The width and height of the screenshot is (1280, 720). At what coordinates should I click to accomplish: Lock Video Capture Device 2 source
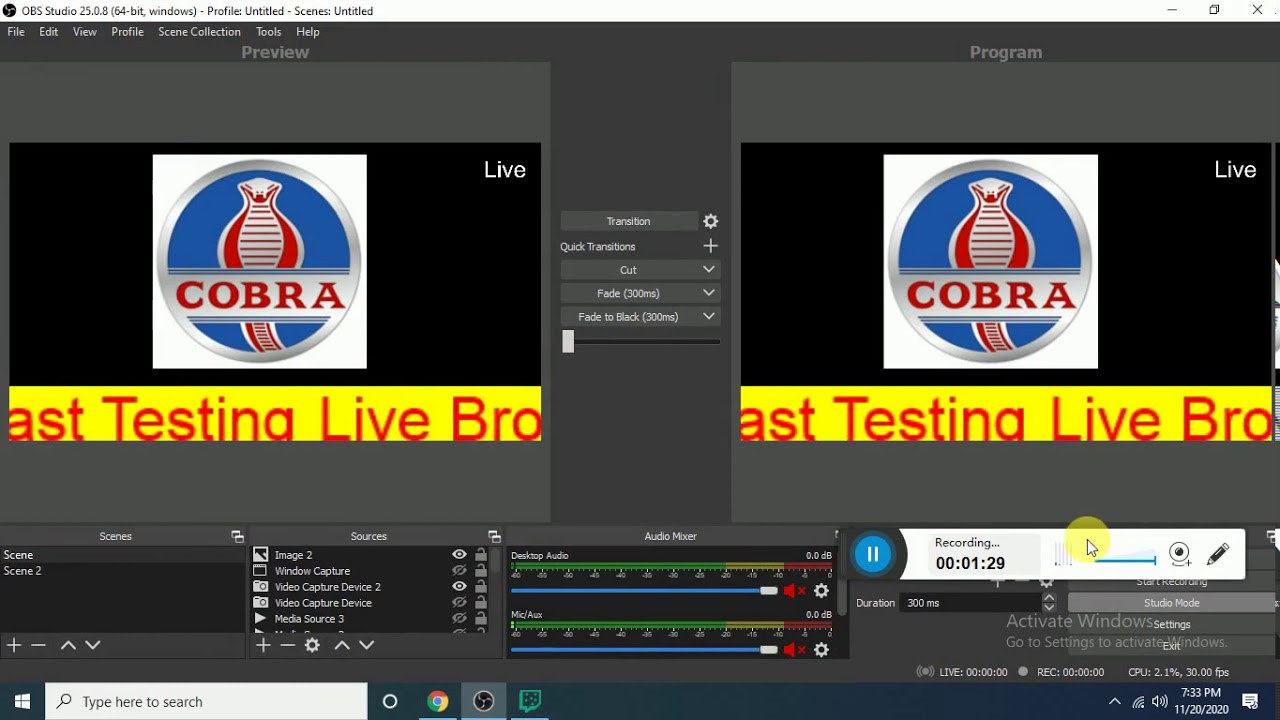point(481,587)
